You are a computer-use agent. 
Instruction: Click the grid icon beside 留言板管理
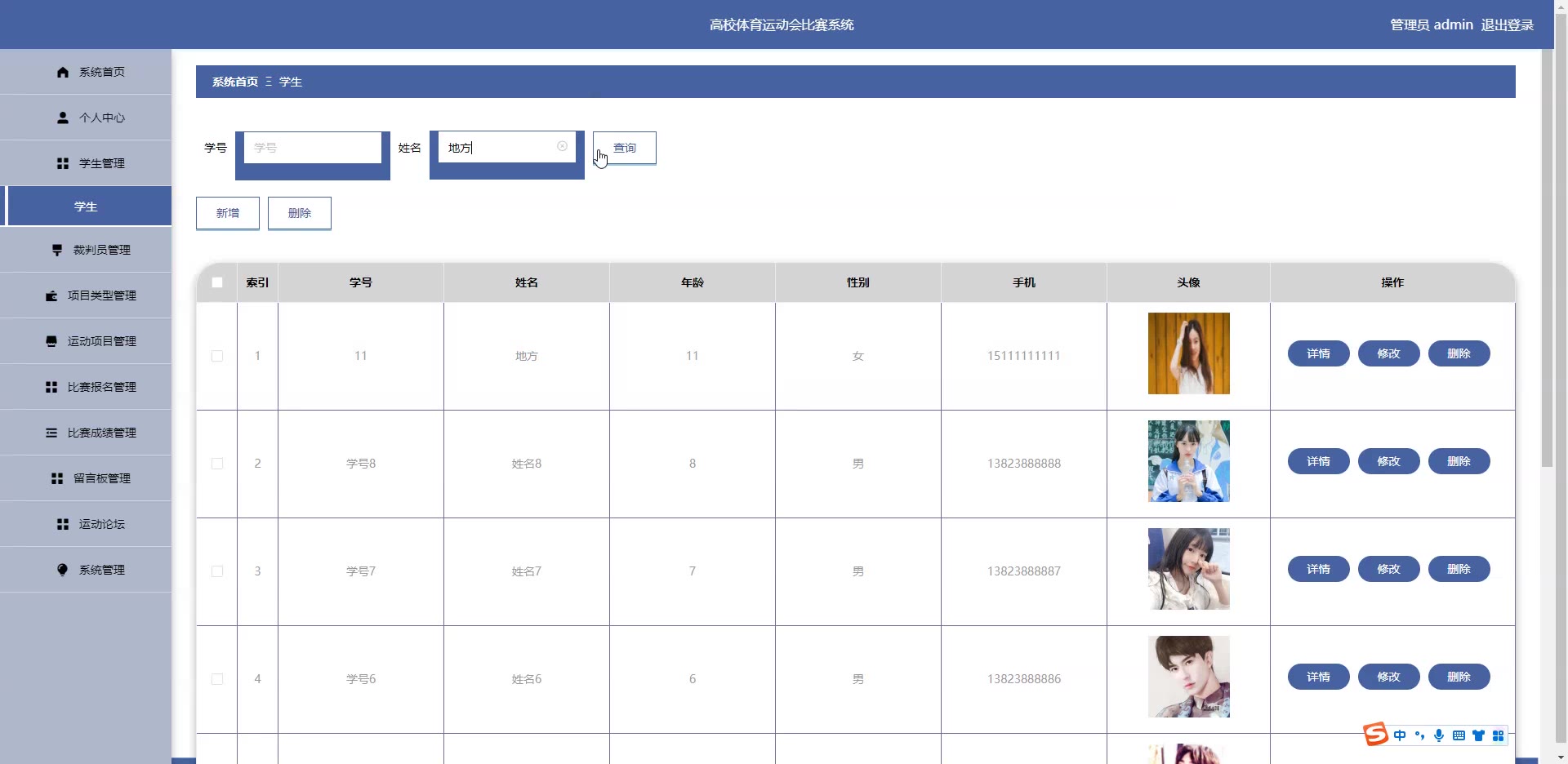[57, 478]
